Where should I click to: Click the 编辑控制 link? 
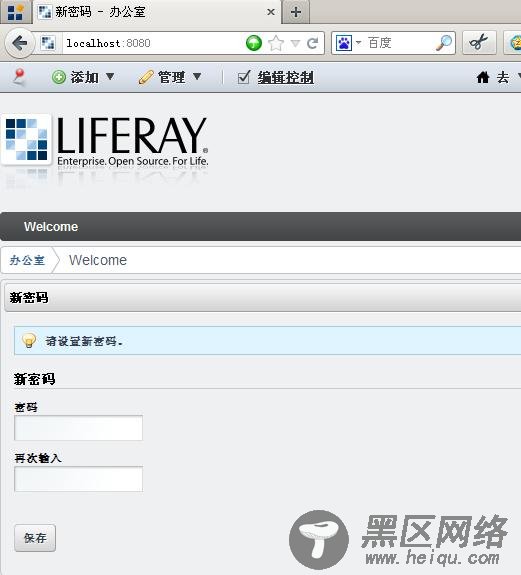click(x=286, y=77)
